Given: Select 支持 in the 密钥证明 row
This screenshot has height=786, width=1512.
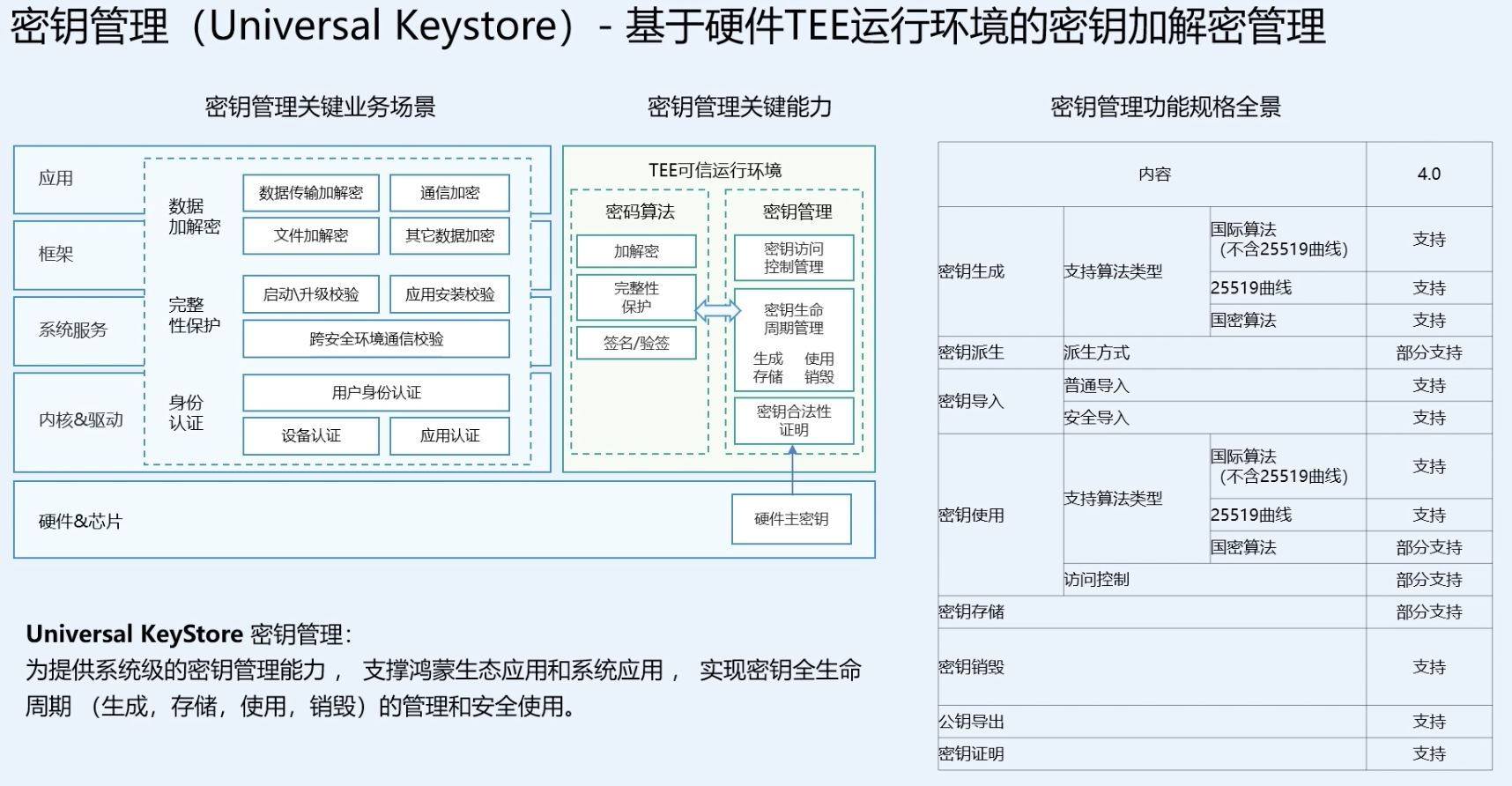Looking at the screenshot, I should point(1429,754).
